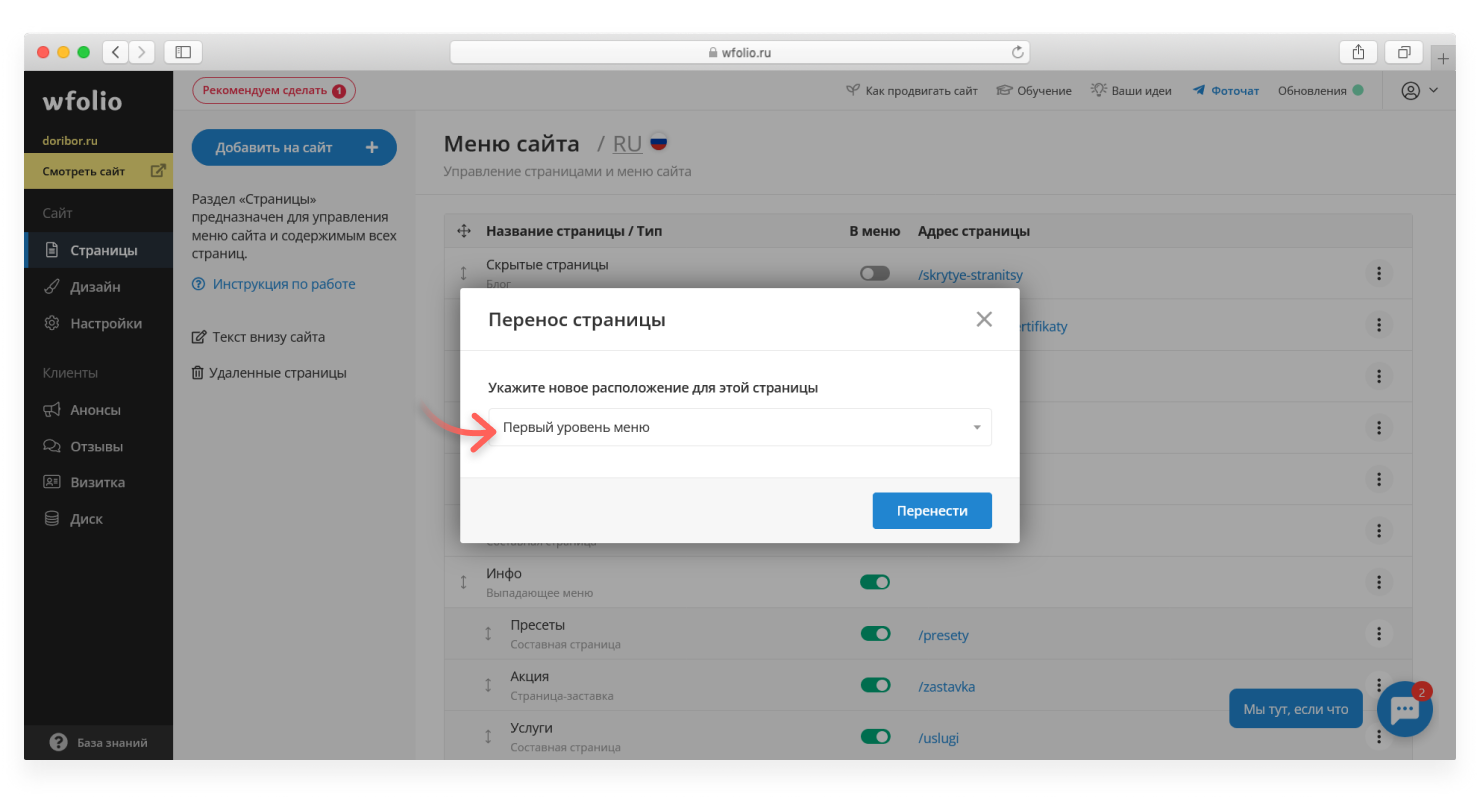Go back in Safari
Viewport: 1480px width, 799px height.
(x=116, y=52)
